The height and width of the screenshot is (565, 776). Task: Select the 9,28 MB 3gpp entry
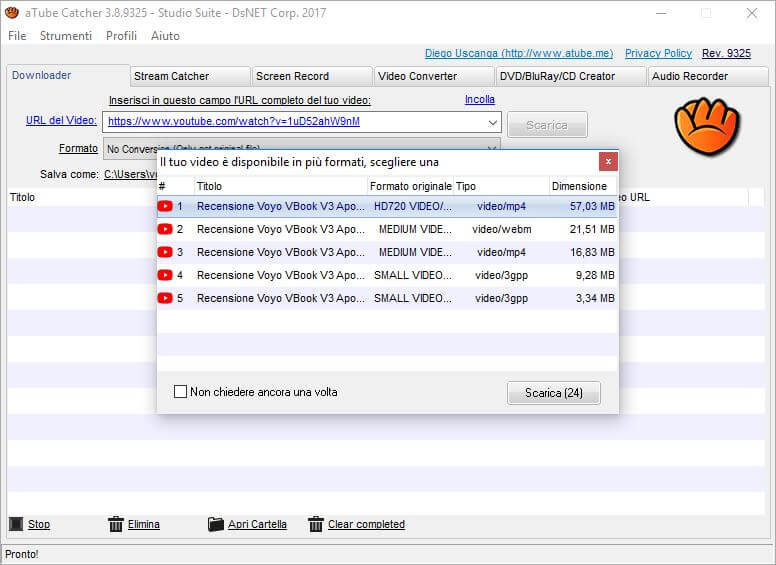[387, 275]
